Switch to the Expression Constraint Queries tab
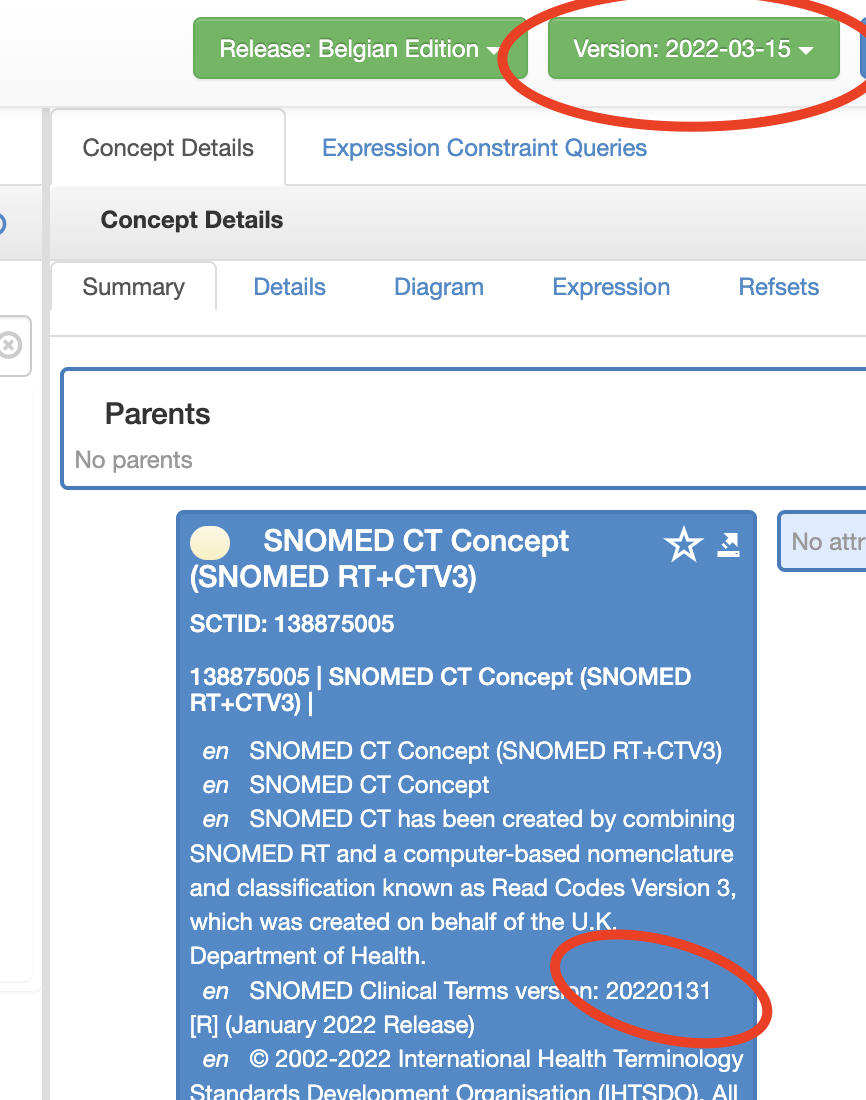The height and width of the screenshot is (1100, 866). click(x=484, y=148)
